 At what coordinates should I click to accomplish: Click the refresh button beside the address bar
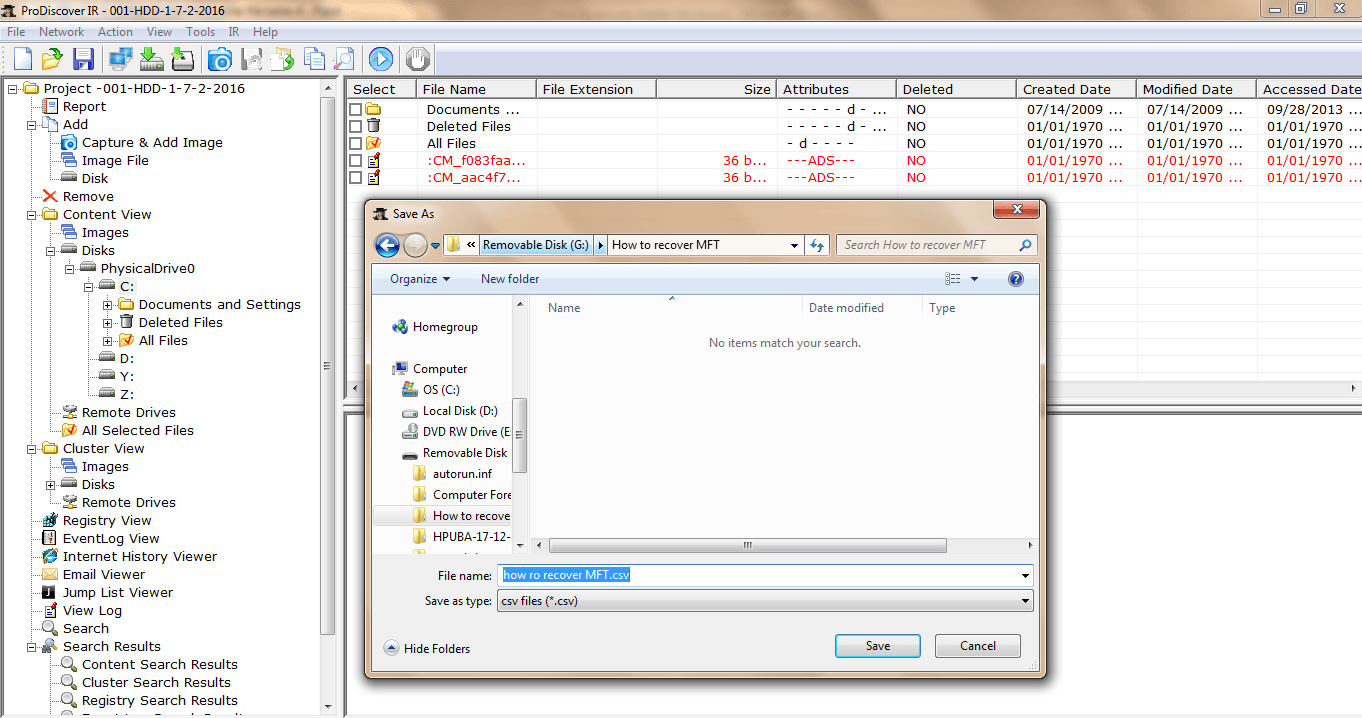click(x=818, y=245)
